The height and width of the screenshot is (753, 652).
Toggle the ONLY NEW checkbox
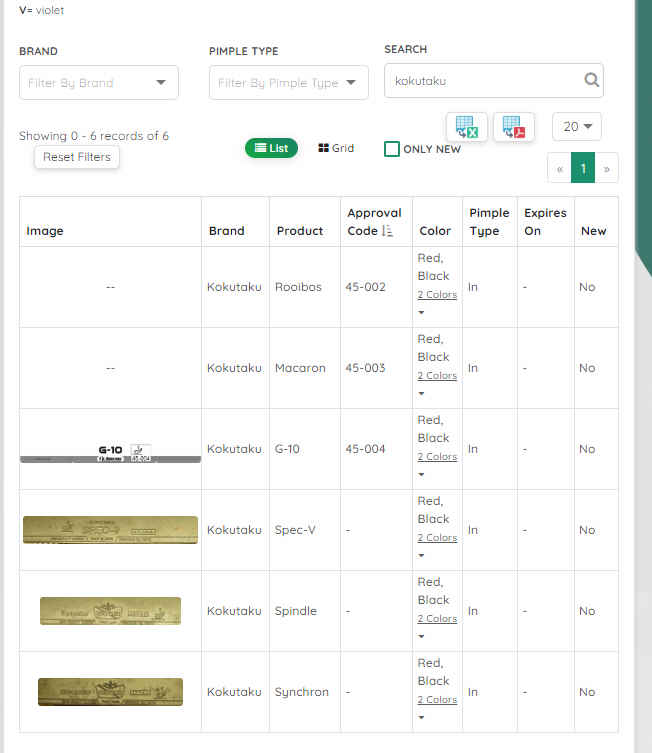pos(392,149)
